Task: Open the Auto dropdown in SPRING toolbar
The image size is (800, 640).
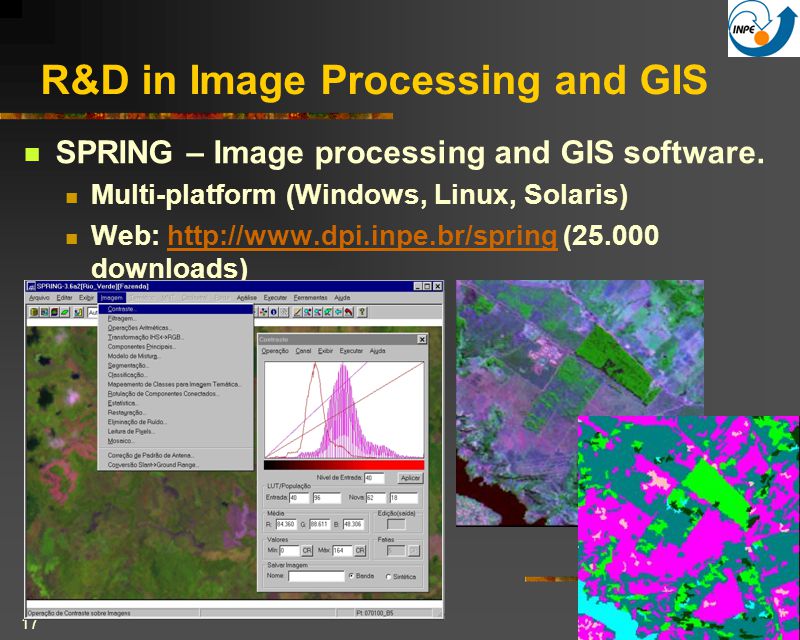Action: (x=93, y=312)
